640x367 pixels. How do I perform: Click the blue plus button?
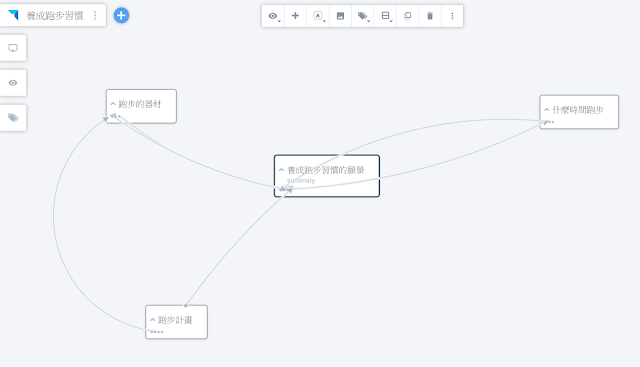[x=121, y=16]
